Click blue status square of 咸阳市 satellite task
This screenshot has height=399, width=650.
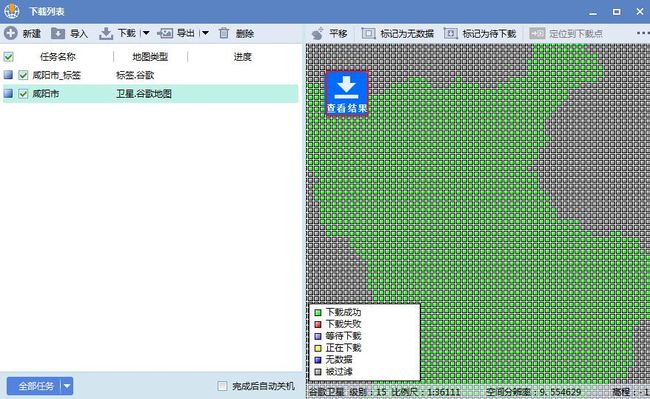[8, 93]
